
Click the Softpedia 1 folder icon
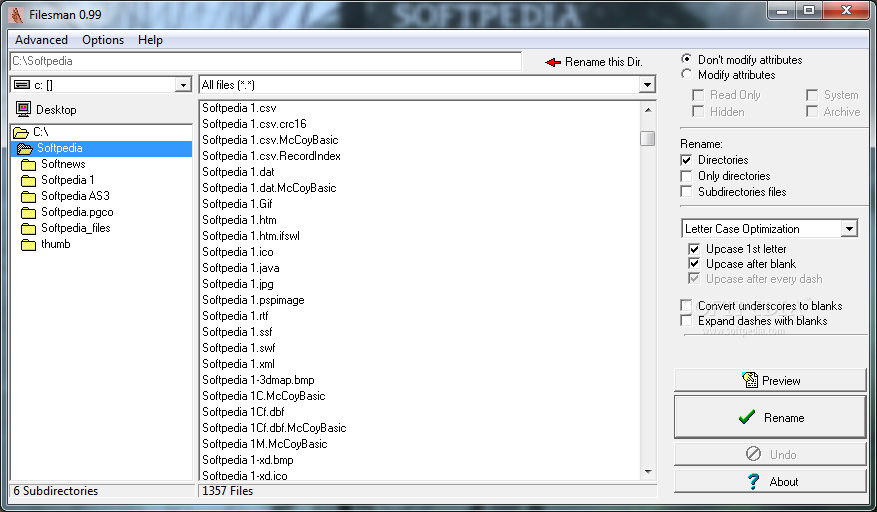click(x=29, y=181)
